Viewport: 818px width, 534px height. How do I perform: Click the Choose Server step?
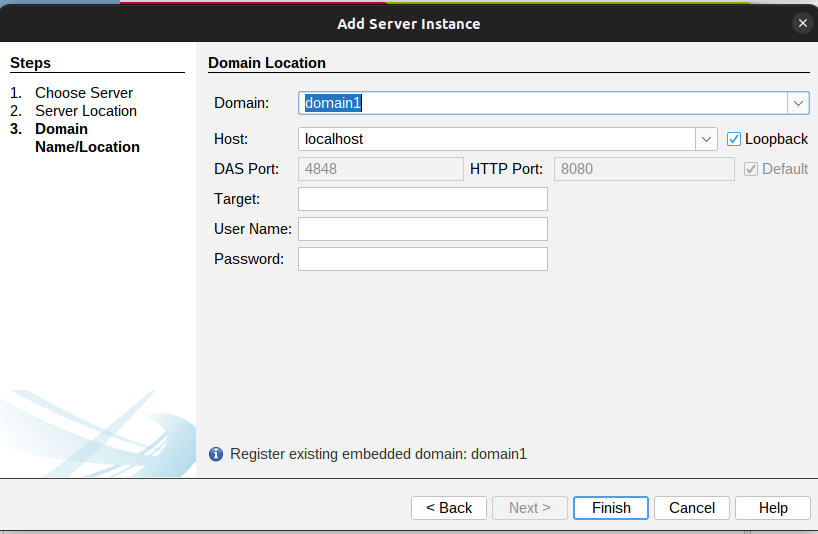(84, 93)
